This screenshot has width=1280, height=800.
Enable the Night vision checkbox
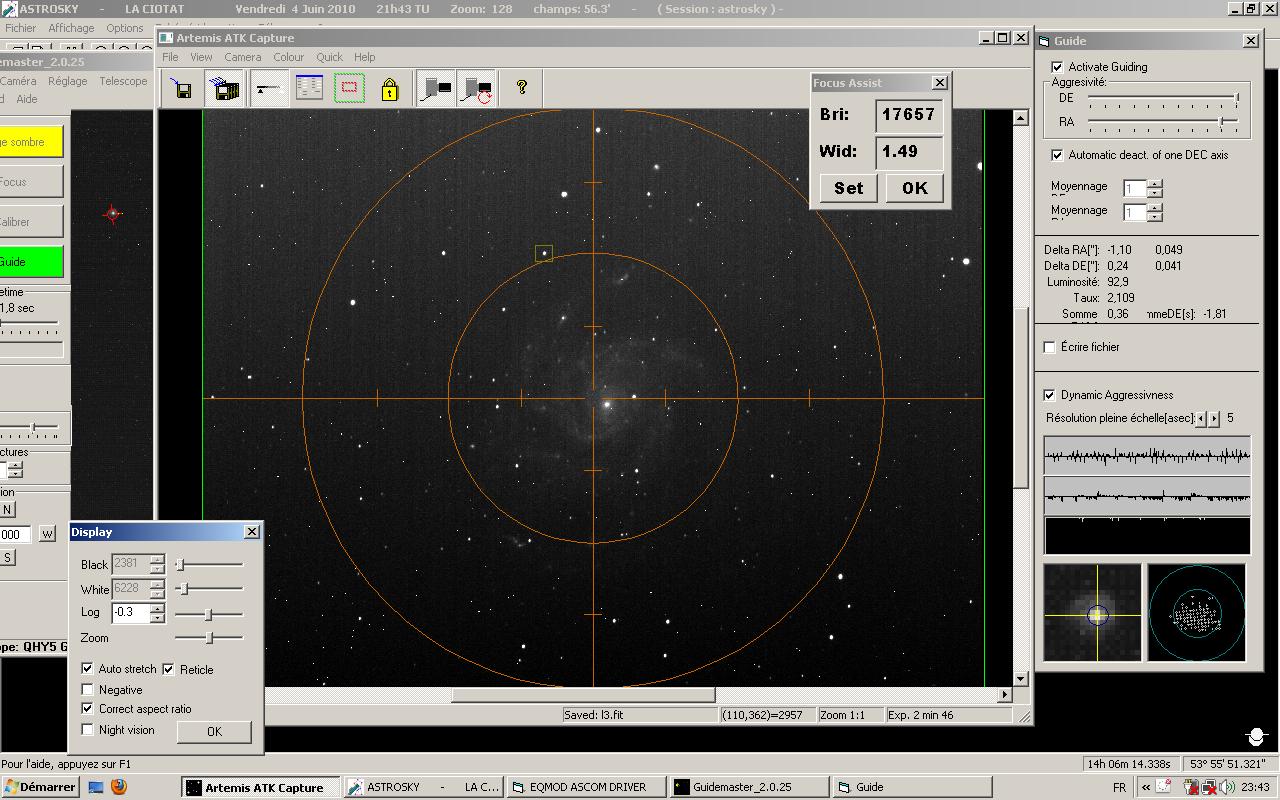(x=88, y=730)
